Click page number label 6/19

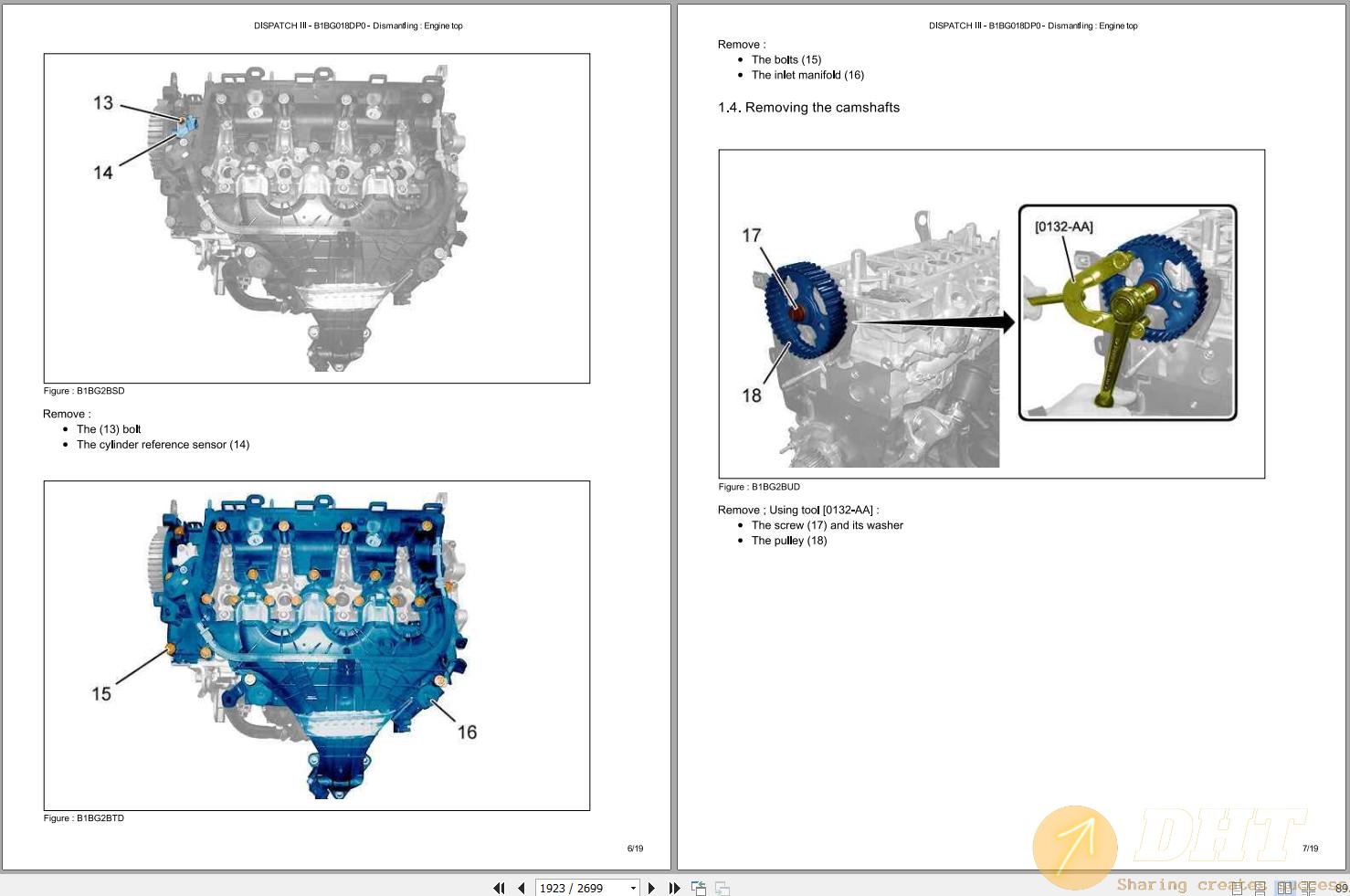tap(635, 849)
